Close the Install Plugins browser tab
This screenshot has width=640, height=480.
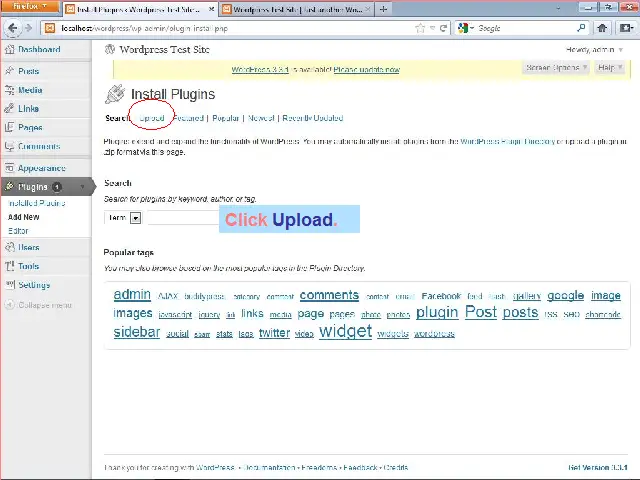point(211,9)
